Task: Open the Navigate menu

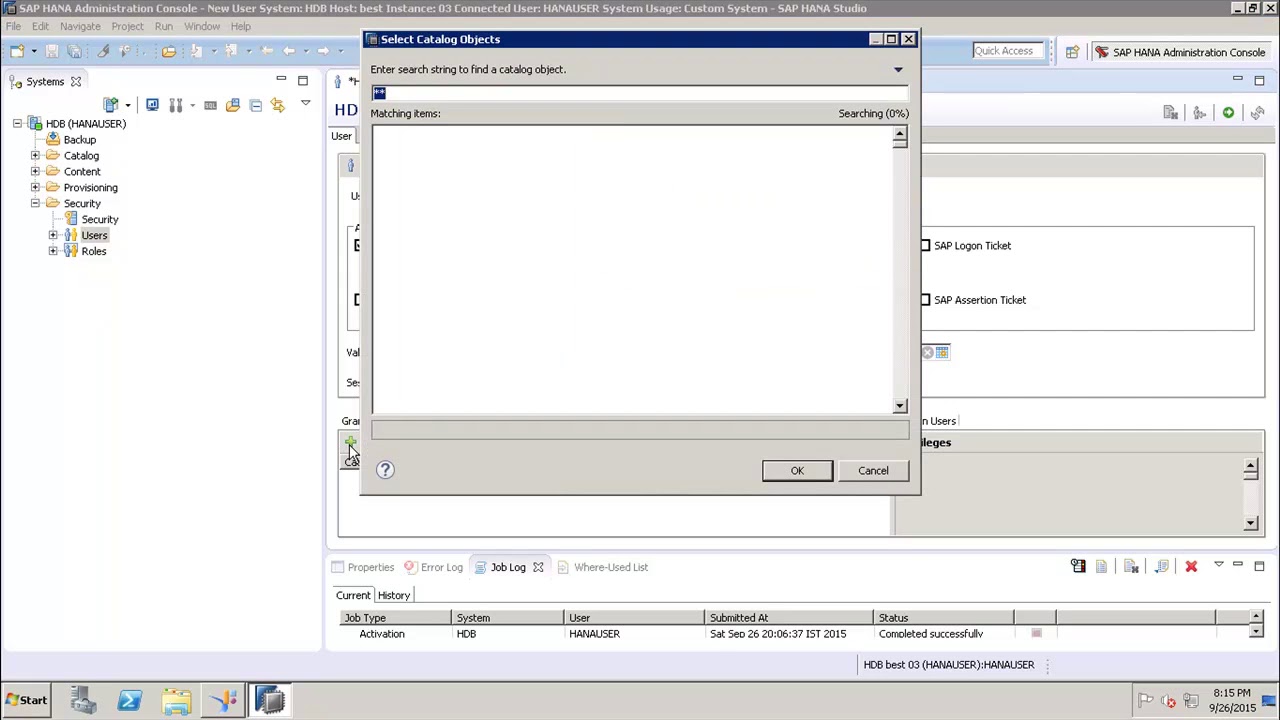Action: [80, 26]
